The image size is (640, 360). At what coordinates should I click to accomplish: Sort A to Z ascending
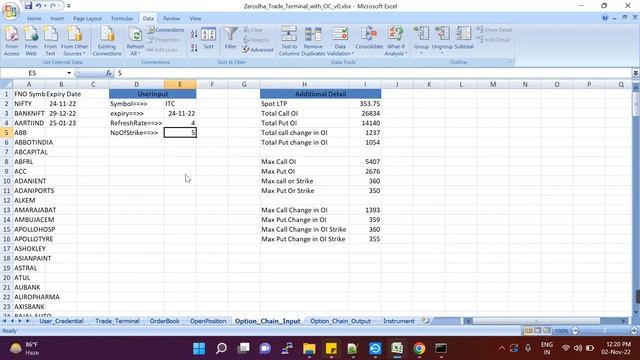(x=194, y=35)
